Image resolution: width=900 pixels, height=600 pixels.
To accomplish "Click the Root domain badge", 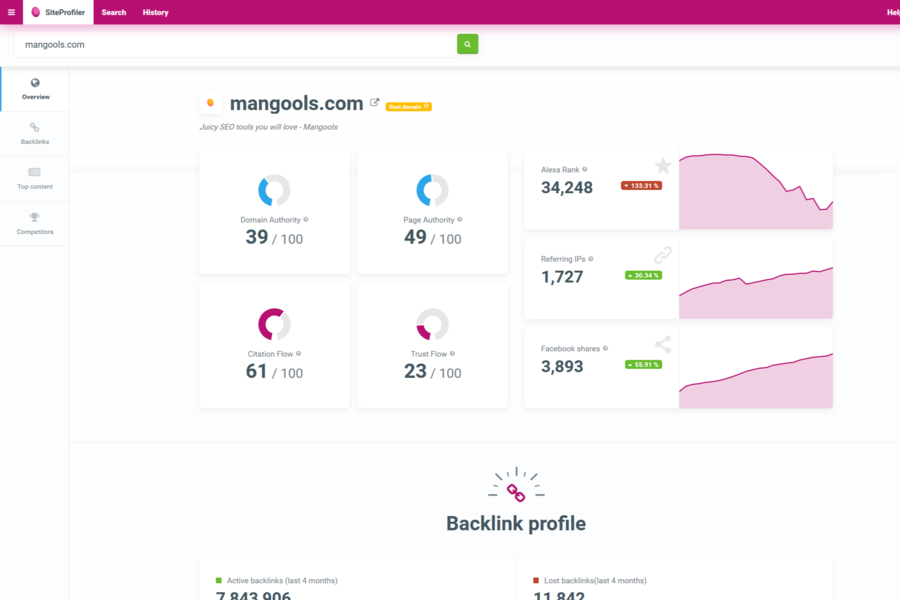I will coord(408,107).
